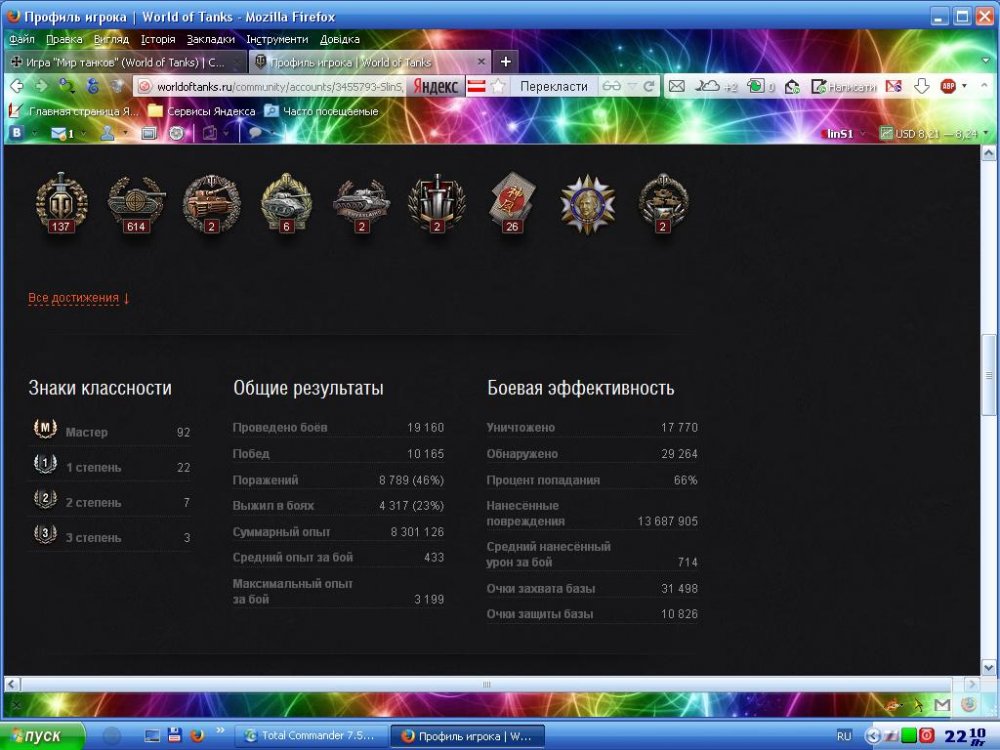Open the 'Главная страница Я...' bookmark
Screen dimensions: 1000x750
73,111
